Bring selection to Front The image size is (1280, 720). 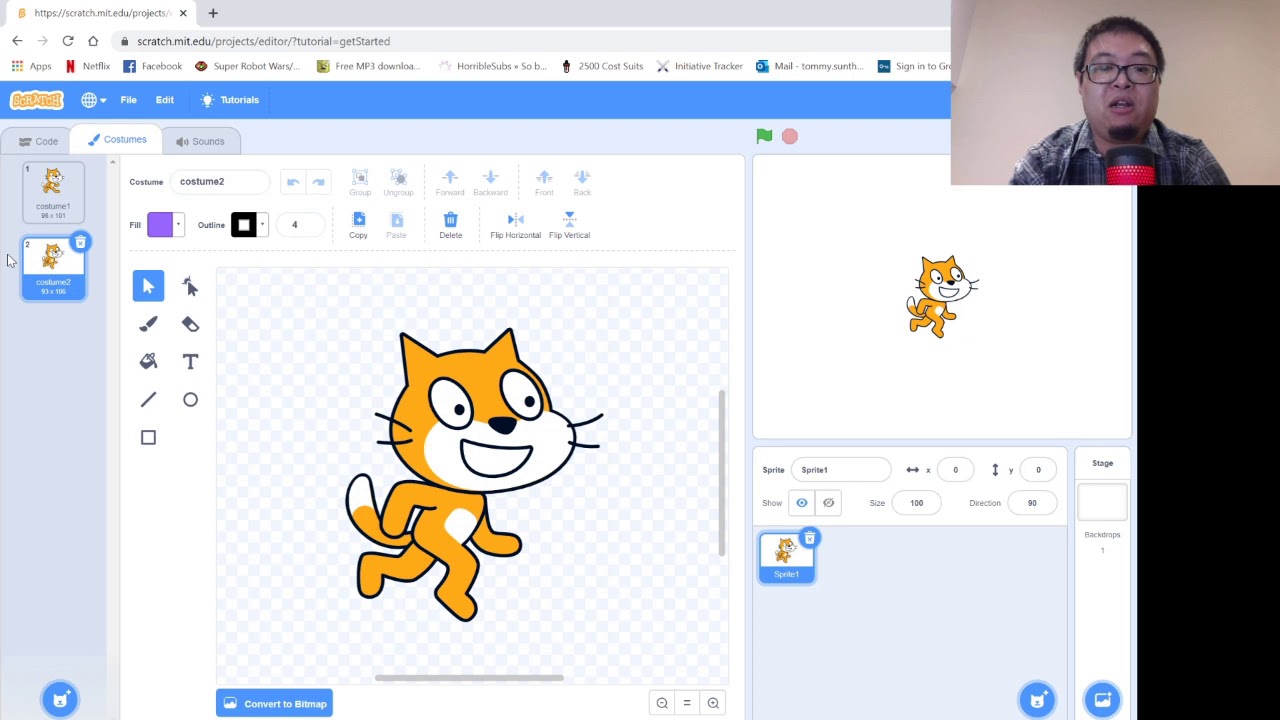pos(544,182)
